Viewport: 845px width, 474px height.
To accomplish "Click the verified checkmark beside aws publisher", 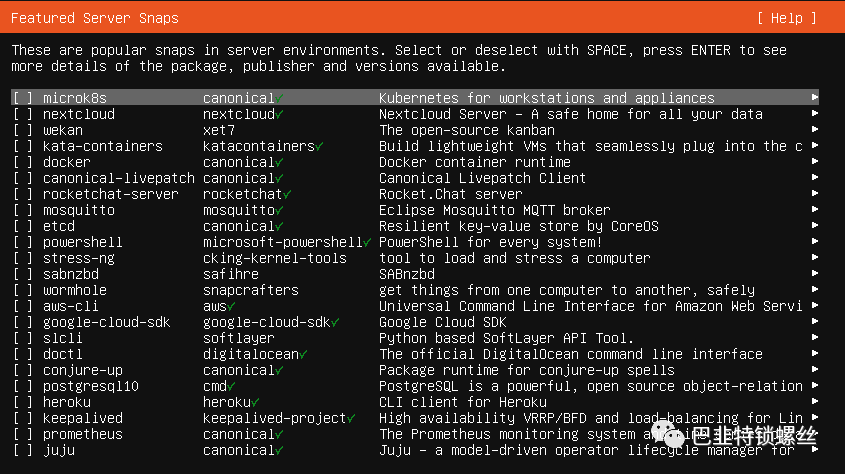I will tap(232, 306).
